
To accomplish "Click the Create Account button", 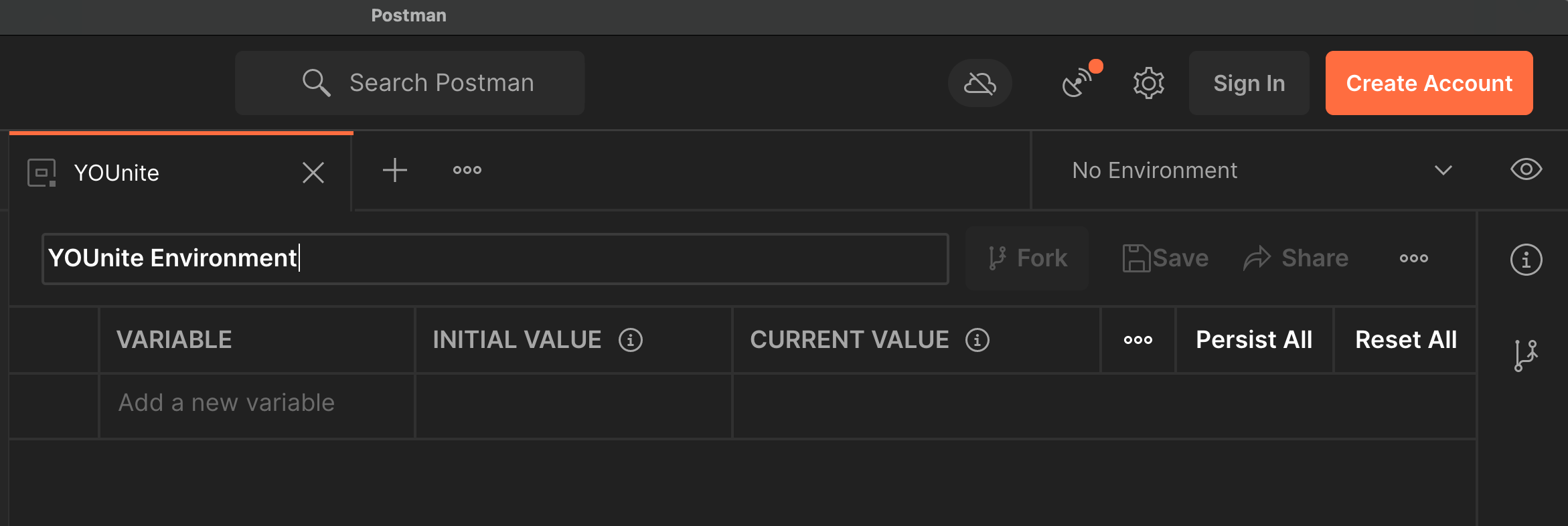I will tap(1429, 83).
